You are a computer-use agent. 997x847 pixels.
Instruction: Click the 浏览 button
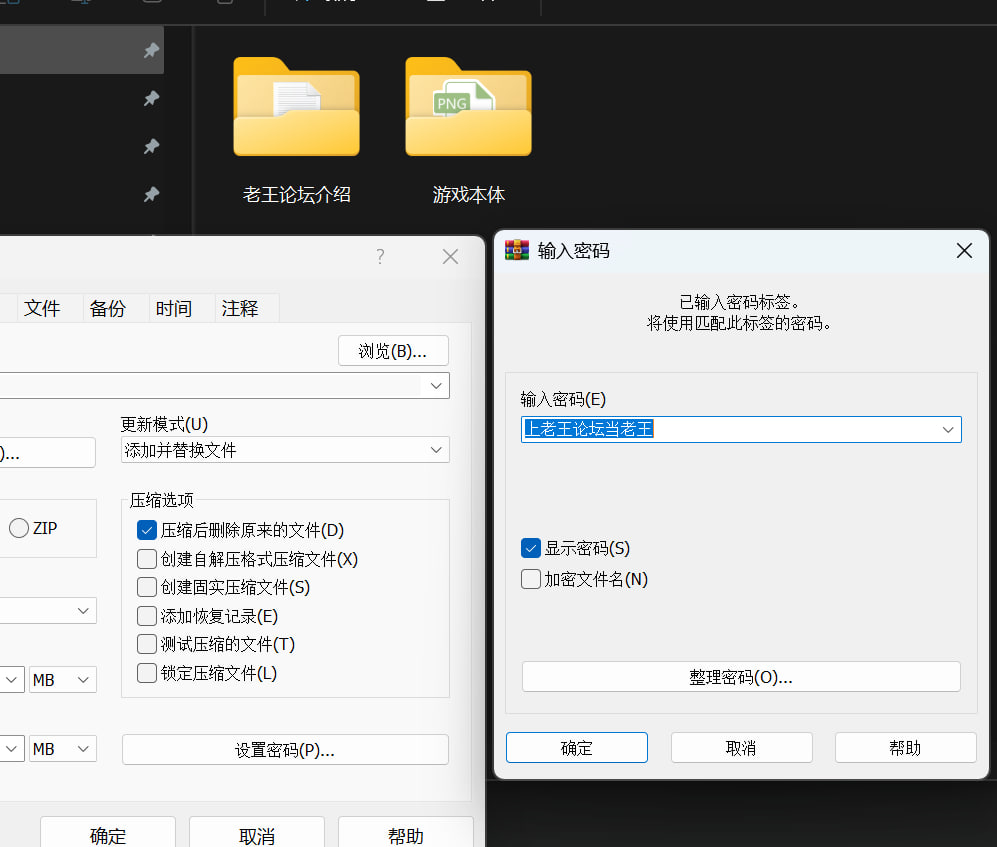click(x=393, y=351)
